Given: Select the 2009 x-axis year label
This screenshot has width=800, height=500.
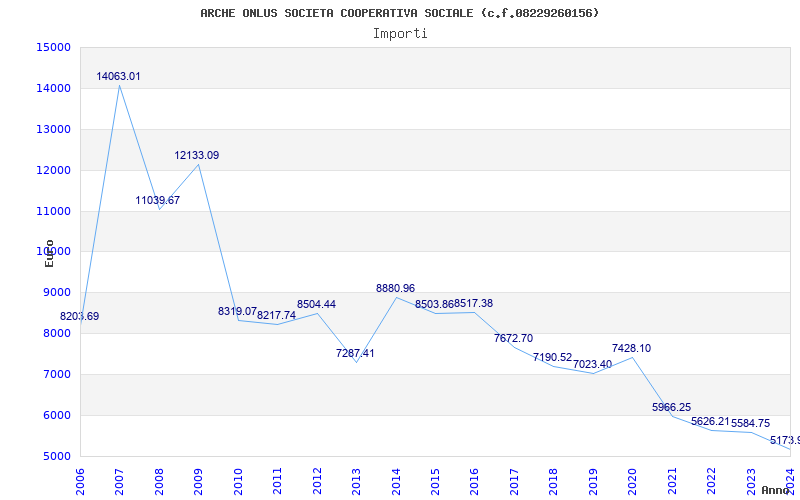Looking at the screenshot, I should pos(198,481).
